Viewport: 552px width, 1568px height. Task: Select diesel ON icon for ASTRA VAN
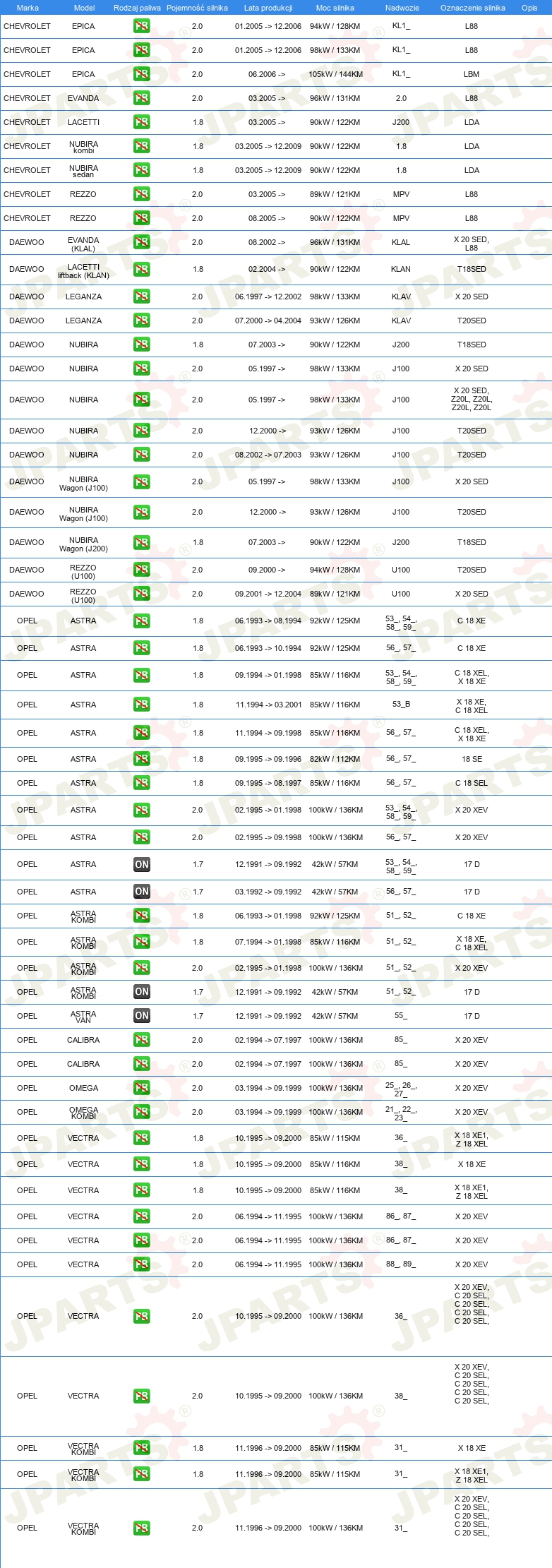tap(141, 1016)
